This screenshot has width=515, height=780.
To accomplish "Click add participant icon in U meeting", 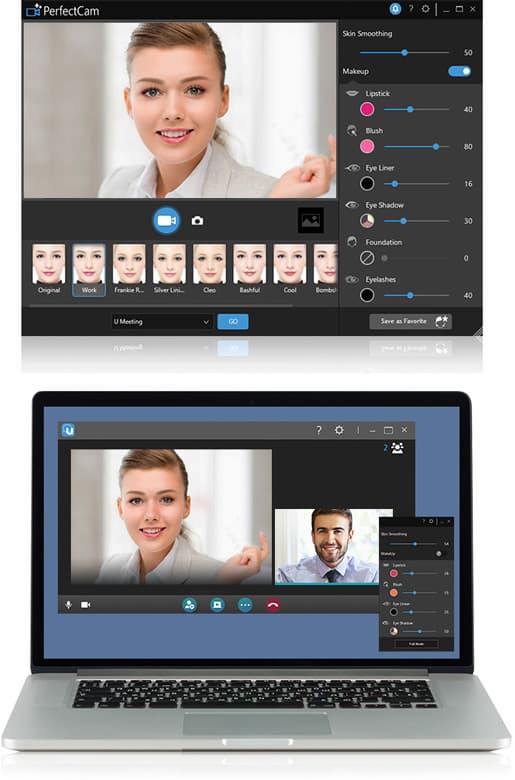I will tap(189, 605).
